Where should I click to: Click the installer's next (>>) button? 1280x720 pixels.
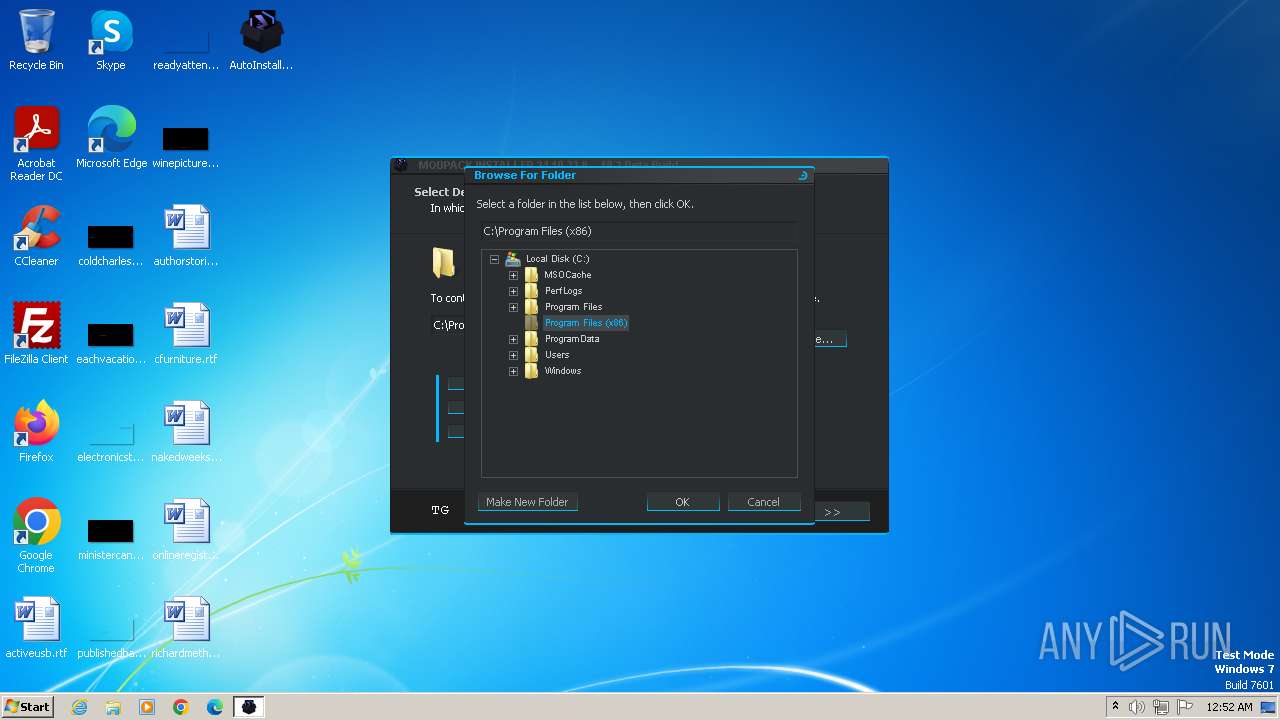click(x=841, y=512)
